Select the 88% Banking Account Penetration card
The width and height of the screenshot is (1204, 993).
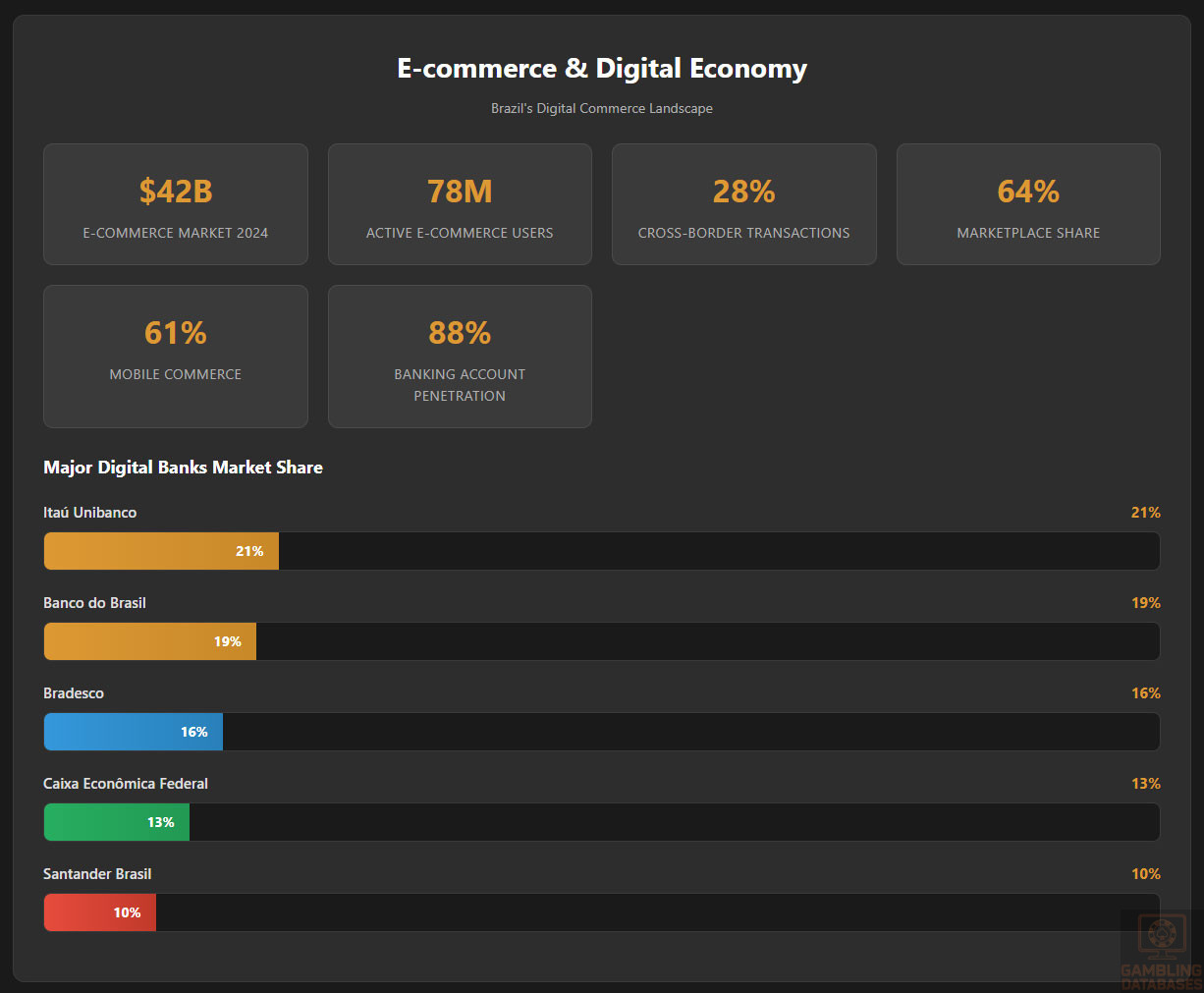click(460, 357)
